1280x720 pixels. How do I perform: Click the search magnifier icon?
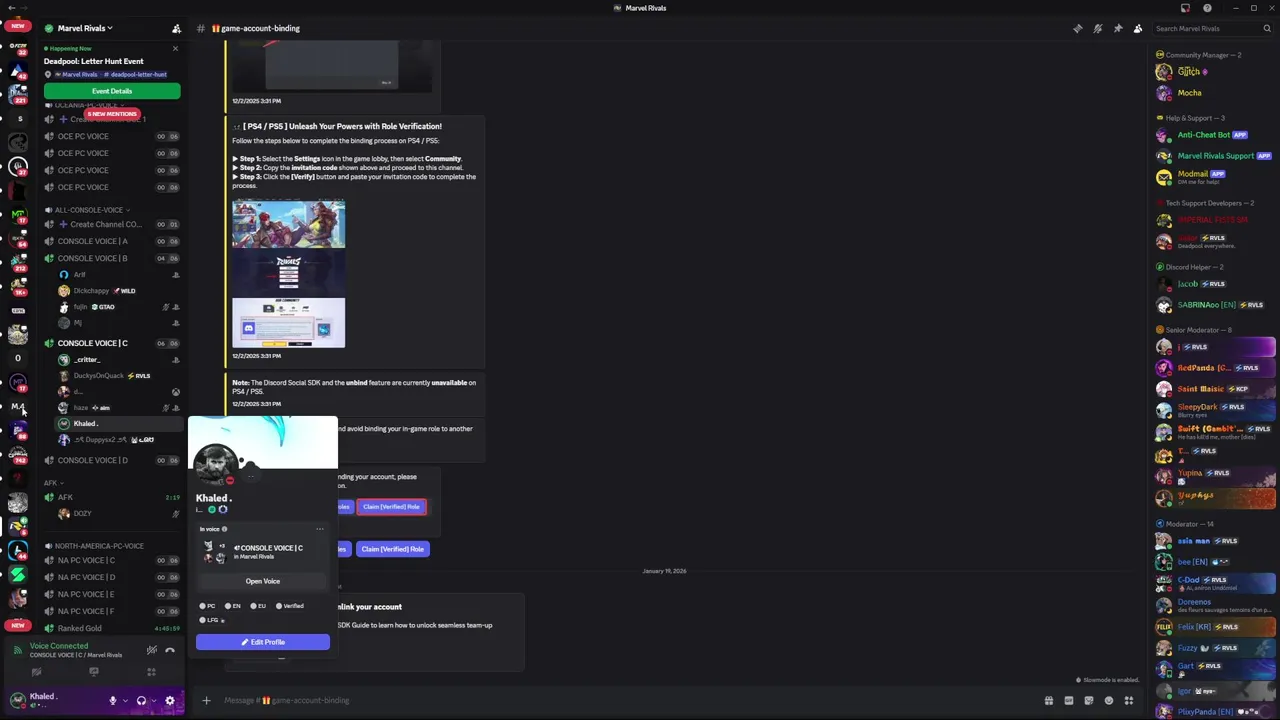1268,28
